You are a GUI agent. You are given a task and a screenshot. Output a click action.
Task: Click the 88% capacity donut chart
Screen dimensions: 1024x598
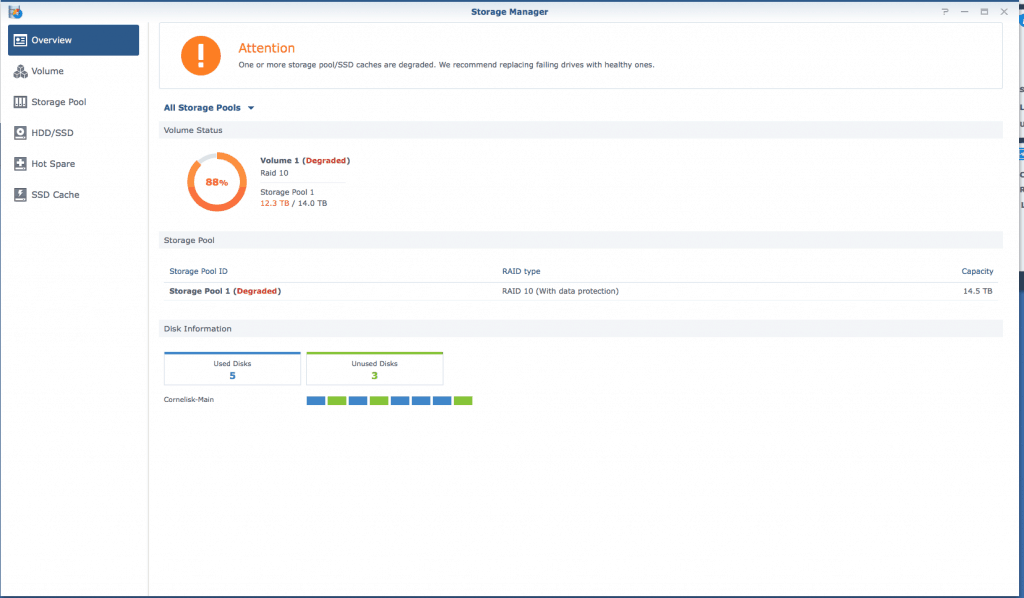[x=216, y=182]
